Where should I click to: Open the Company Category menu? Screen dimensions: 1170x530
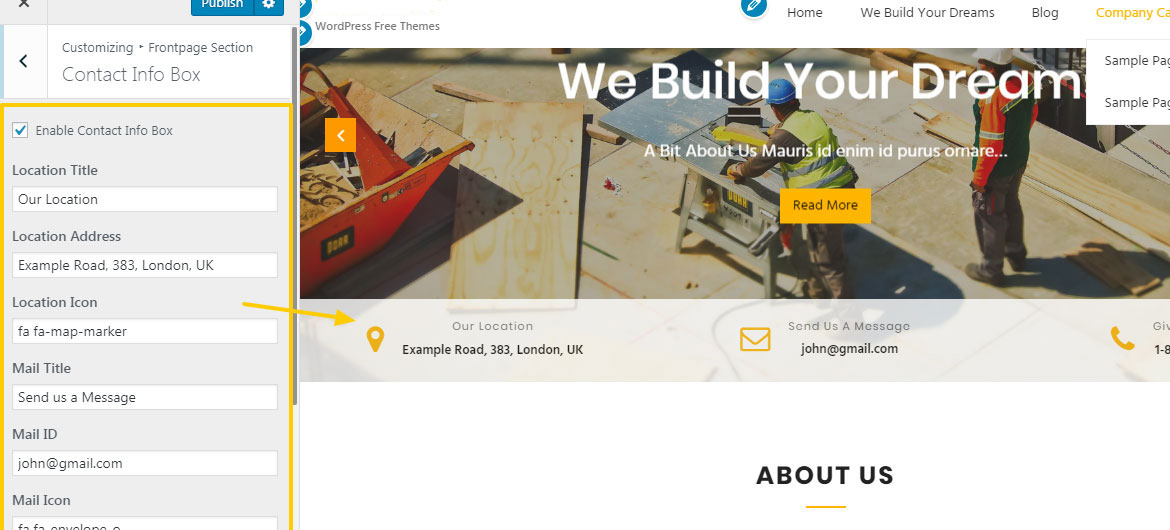click(1132, 13)
